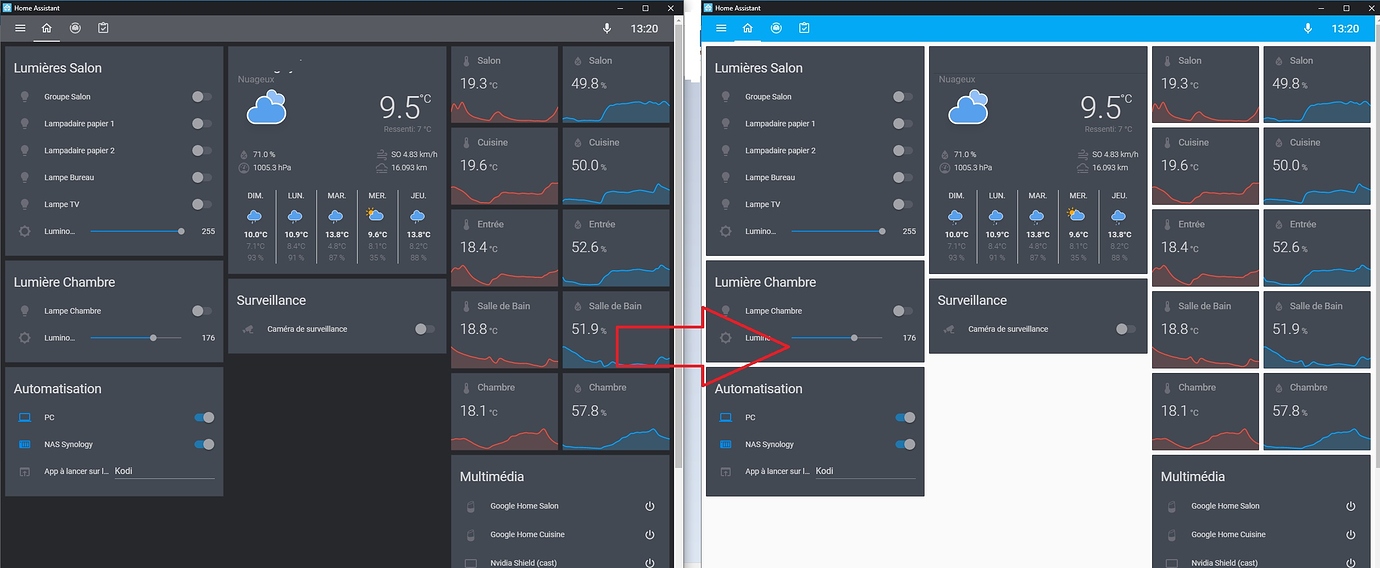Viewport: 1380px width, 568px height.
Task: Open hamburger menu in left dark window
Action: (19, 28)
